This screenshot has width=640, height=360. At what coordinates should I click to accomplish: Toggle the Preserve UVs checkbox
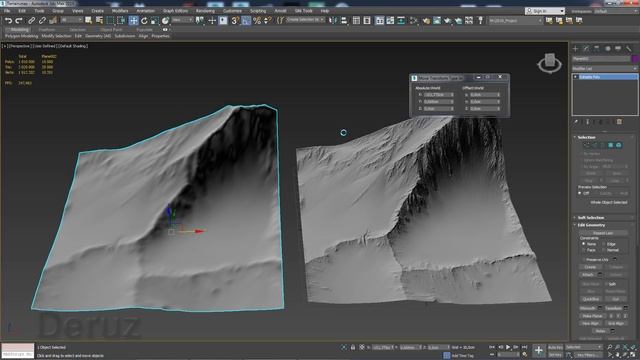(x=584, y=260)
